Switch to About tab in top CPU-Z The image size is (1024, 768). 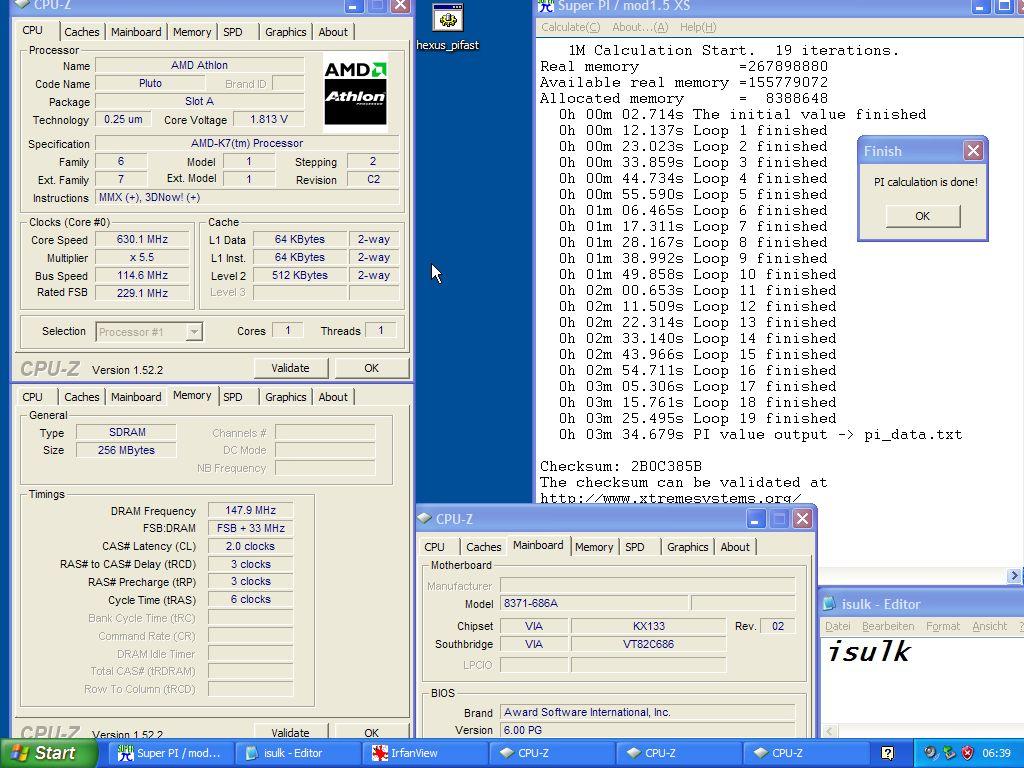(333, 32)
